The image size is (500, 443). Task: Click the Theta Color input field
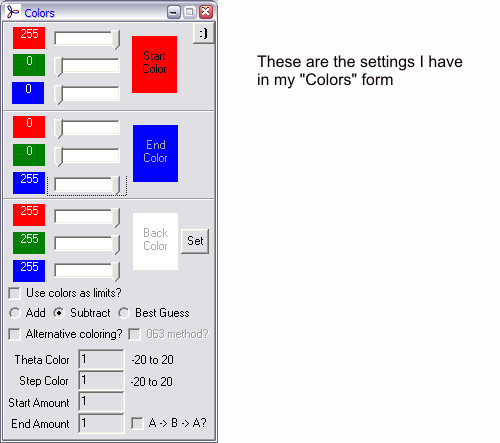[x=101, y=359]
